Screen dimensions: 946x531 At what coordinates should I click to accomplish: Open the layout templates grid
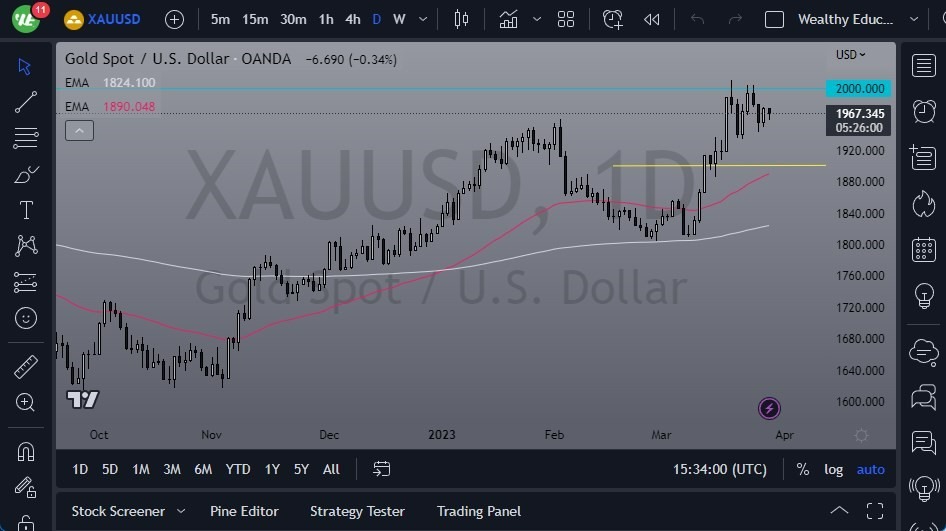pos(566,19)
